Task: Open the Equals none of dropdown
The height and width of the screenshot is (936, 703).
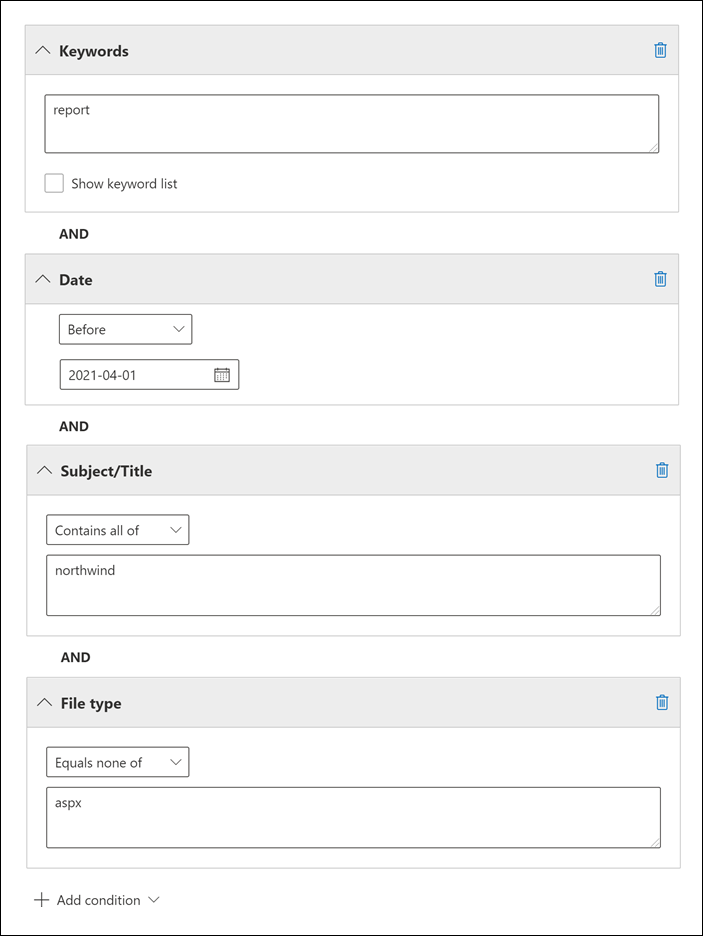Action: (x=117, y=762)
